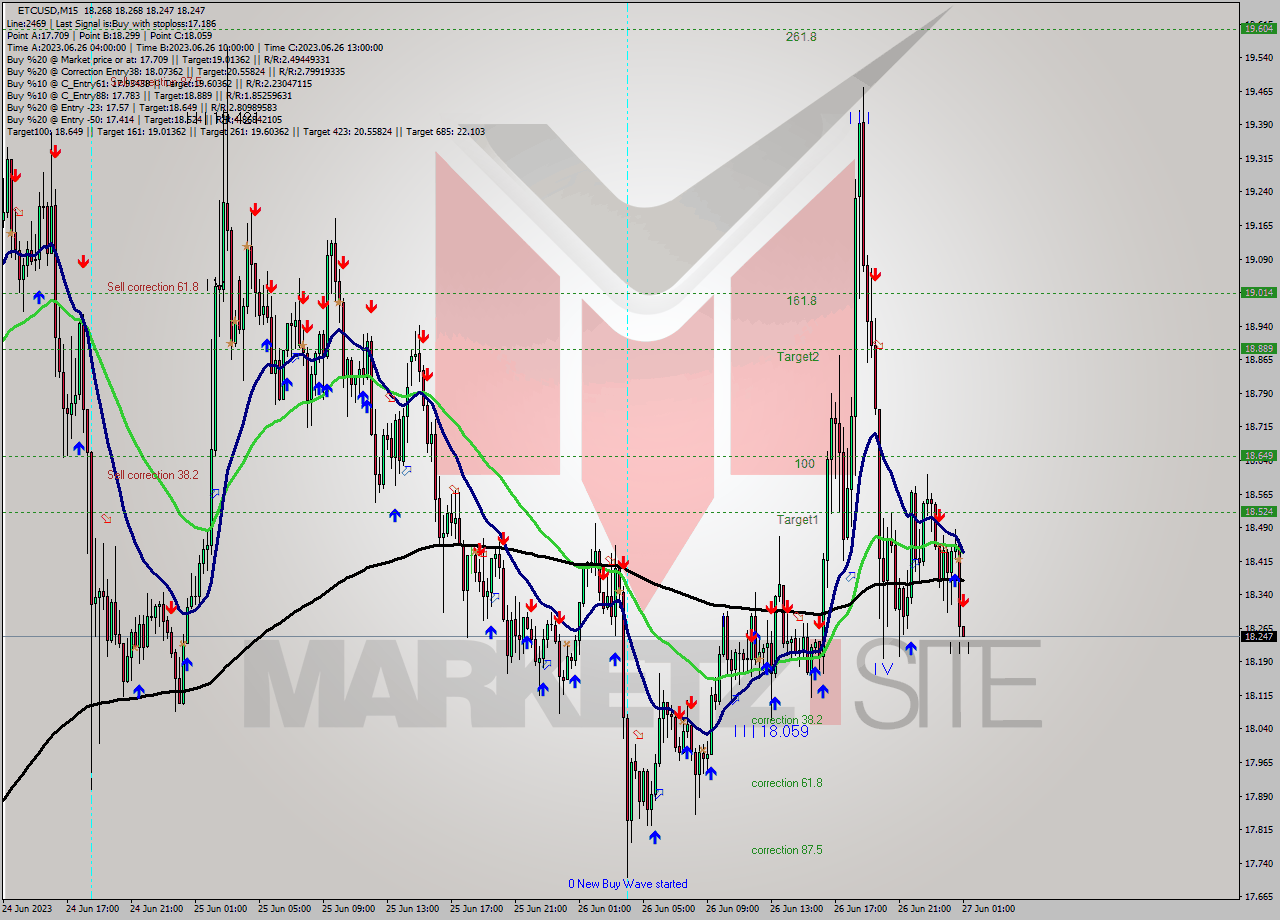Click the 'Target100: 18.649' targets line
This screenshot has height=920, width=1280.
[x=246, y=131]
